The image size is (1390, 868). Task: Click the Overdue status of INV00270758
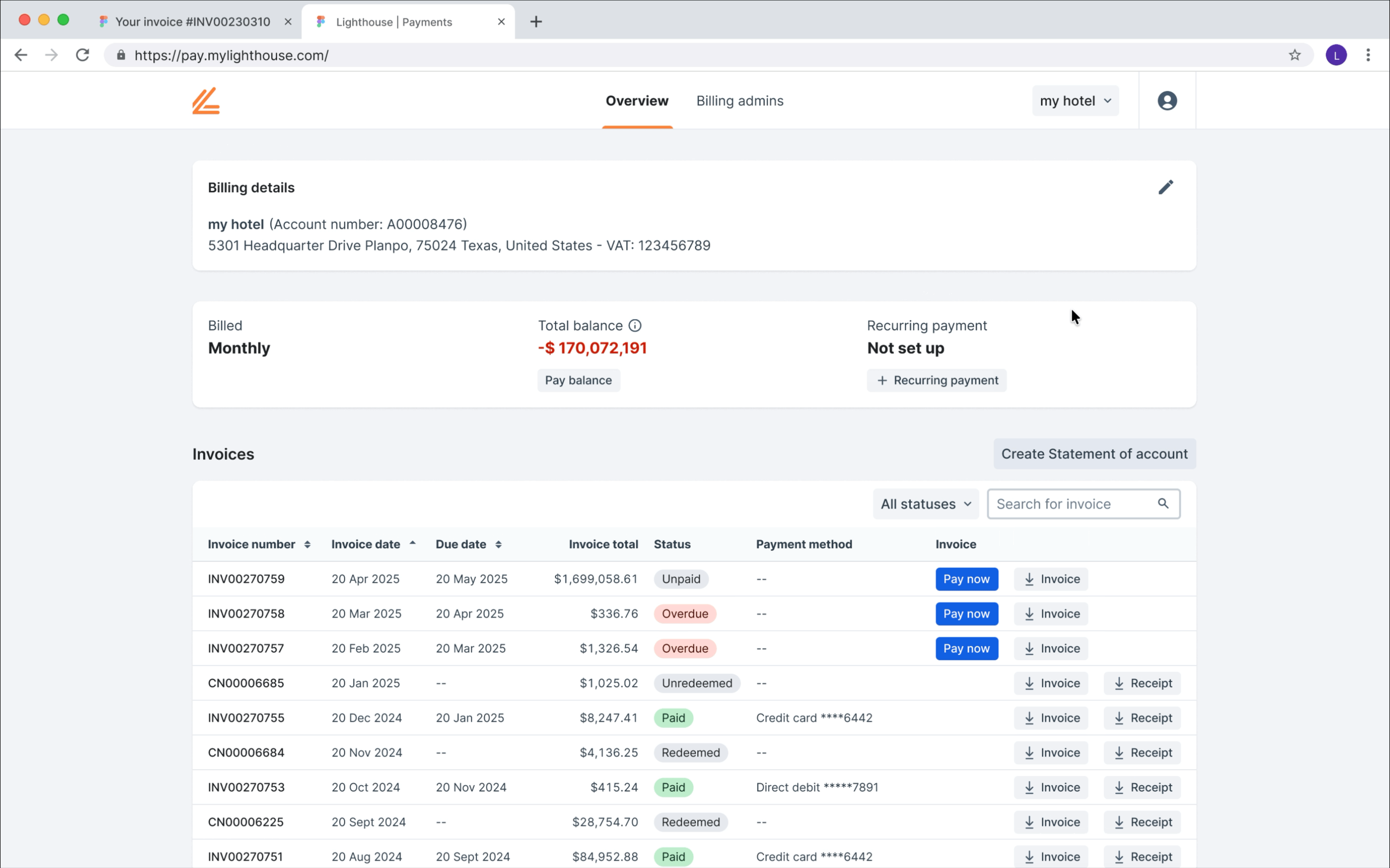click(684, 614)
